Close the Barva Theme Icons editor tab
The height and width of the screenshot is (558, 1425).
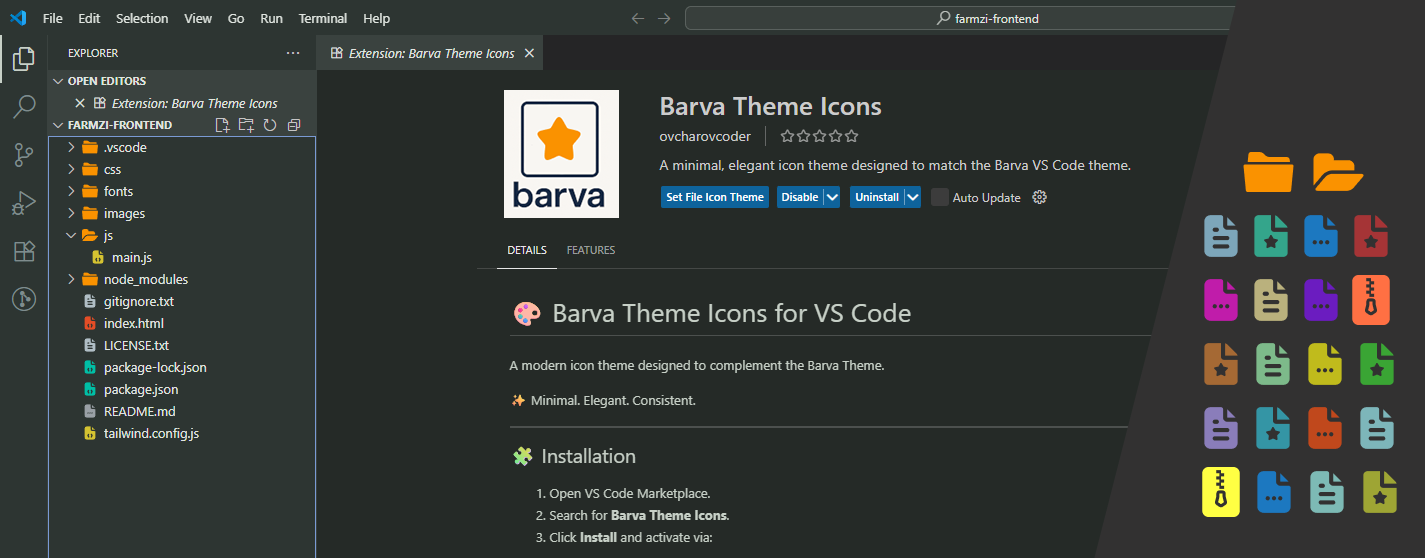529,53
